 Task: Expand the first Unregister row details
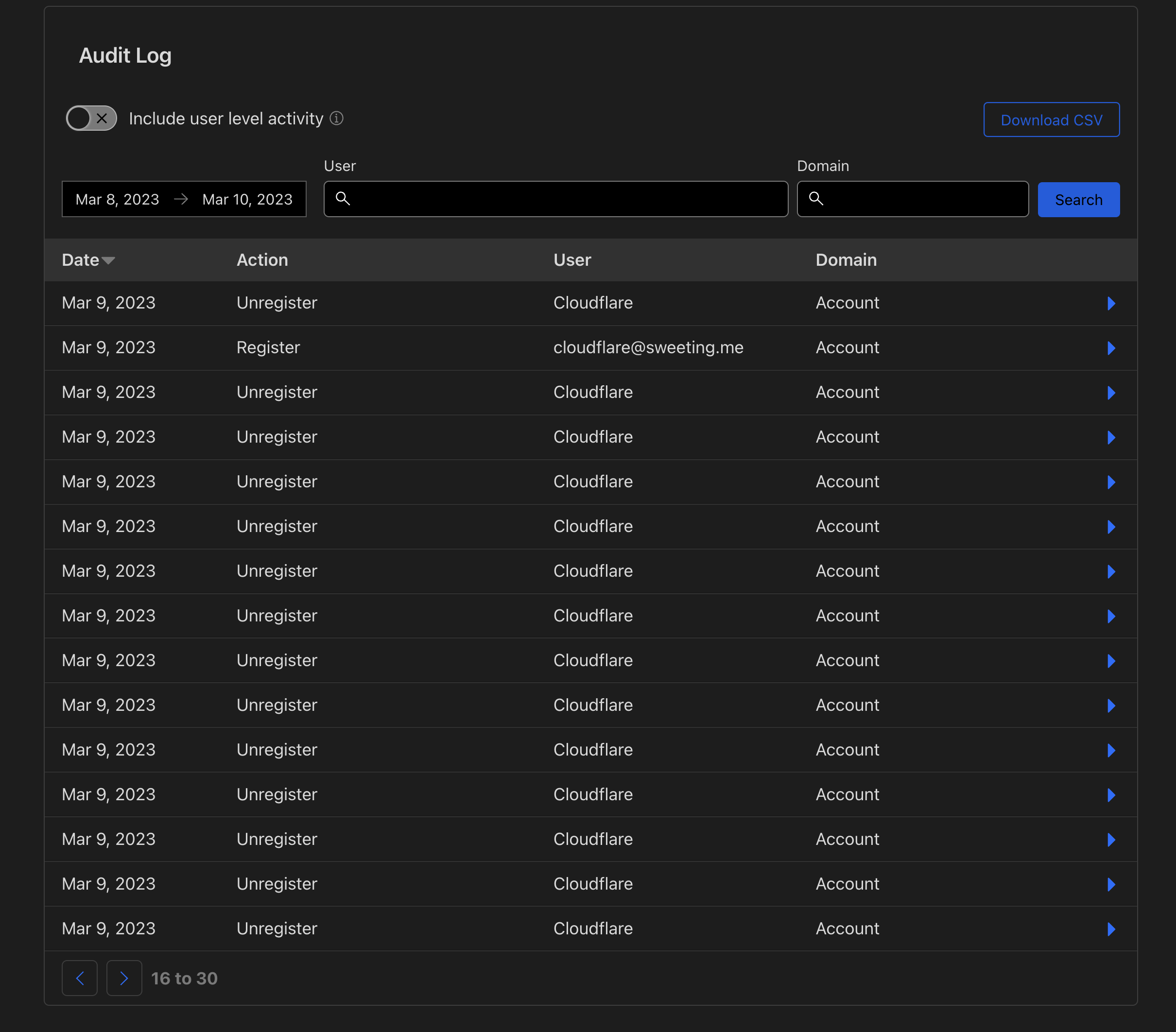[x=1110, y=303]
